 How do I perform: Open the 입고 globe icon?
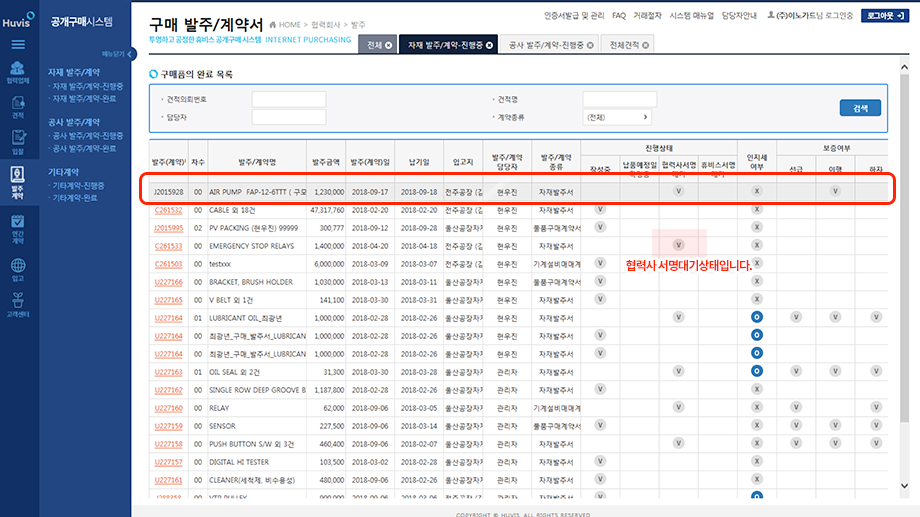(18, 270)
